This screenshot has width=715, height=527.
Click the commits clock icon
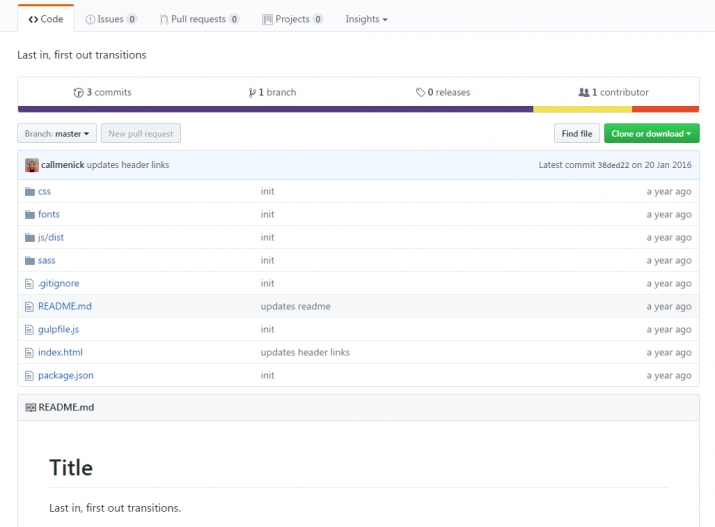click(x=78, y=93)
